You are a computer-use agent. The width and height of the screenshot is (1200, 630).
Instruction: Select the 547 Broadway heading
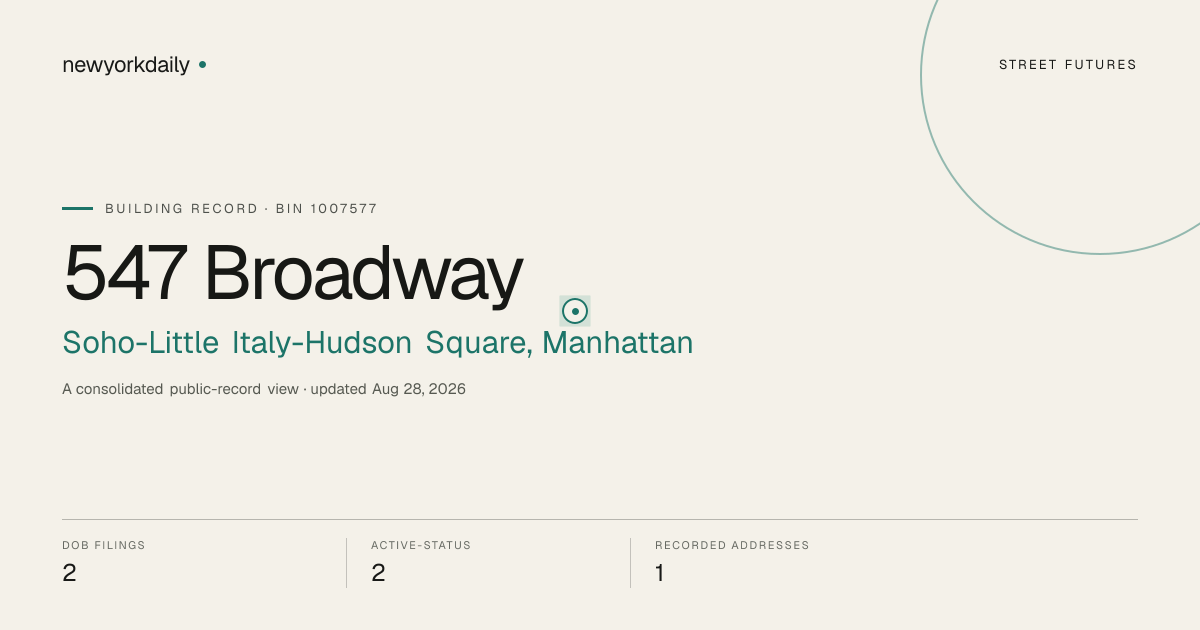tap(293, 272)
